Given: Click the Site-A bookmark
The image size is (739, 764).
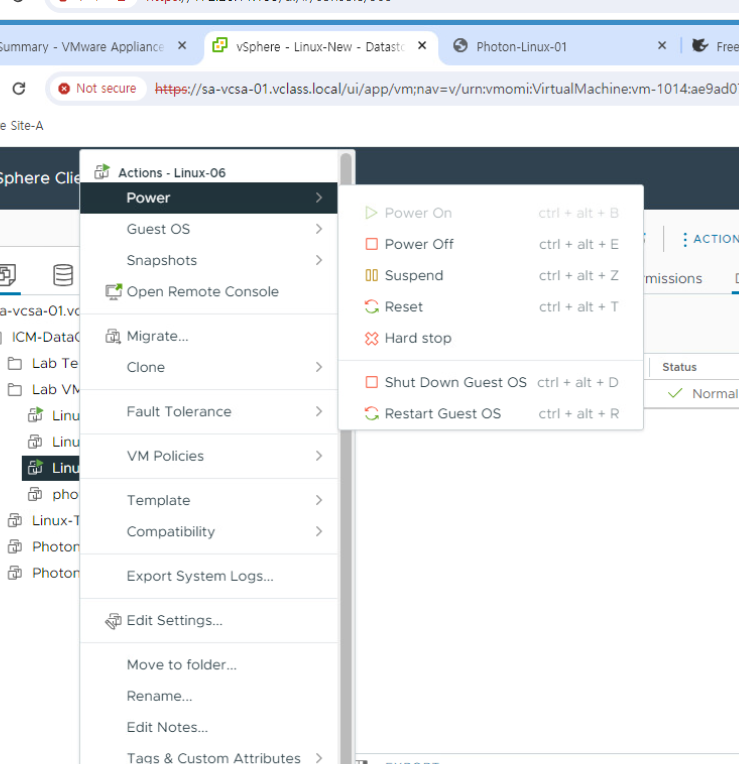Looking at the screenshot, I should tap(22, 126).
